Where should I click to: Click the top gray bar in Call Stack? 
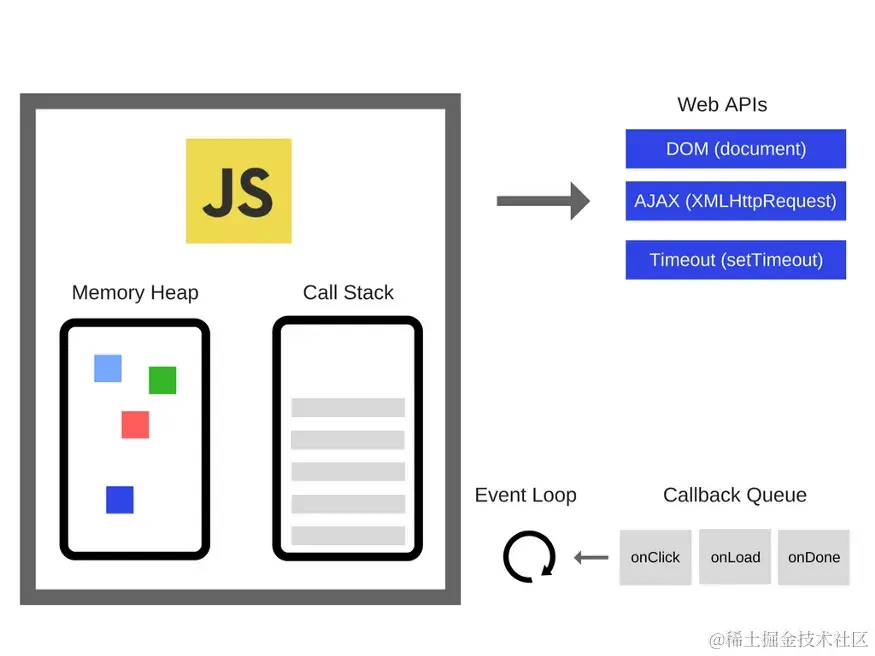347,407
